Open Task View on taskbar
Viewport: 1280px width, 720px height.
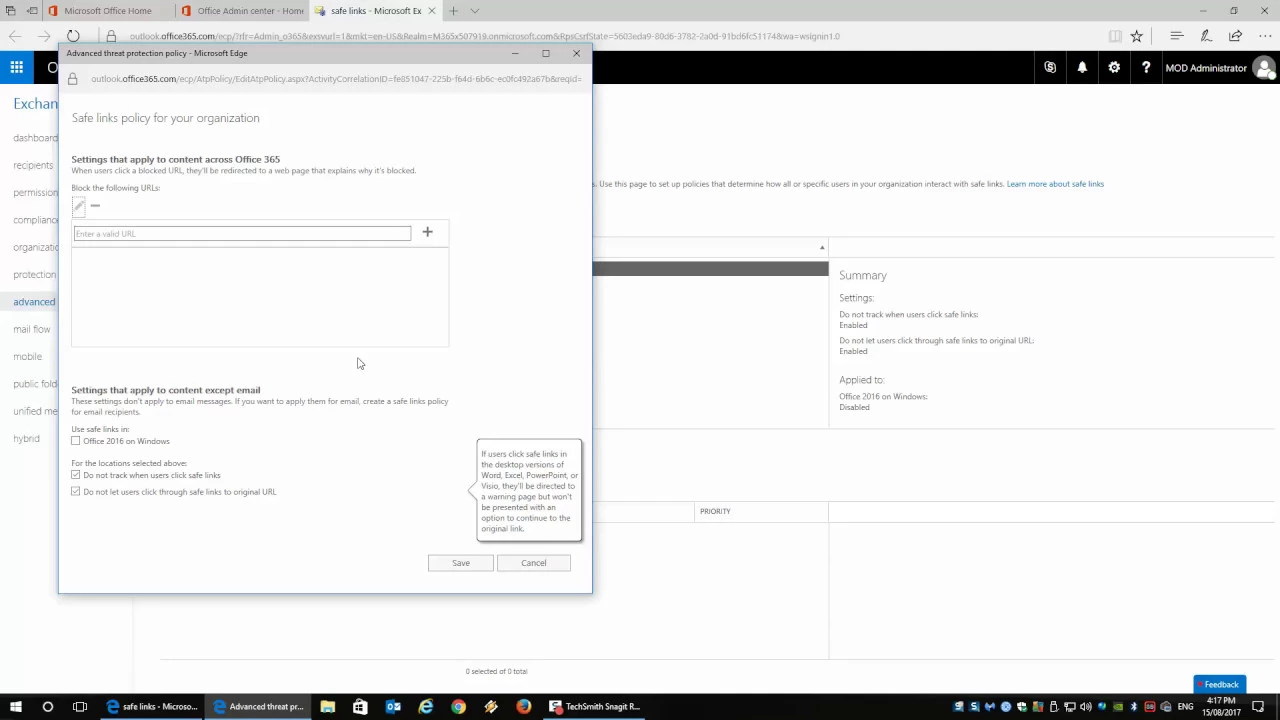tap(80, 706)
